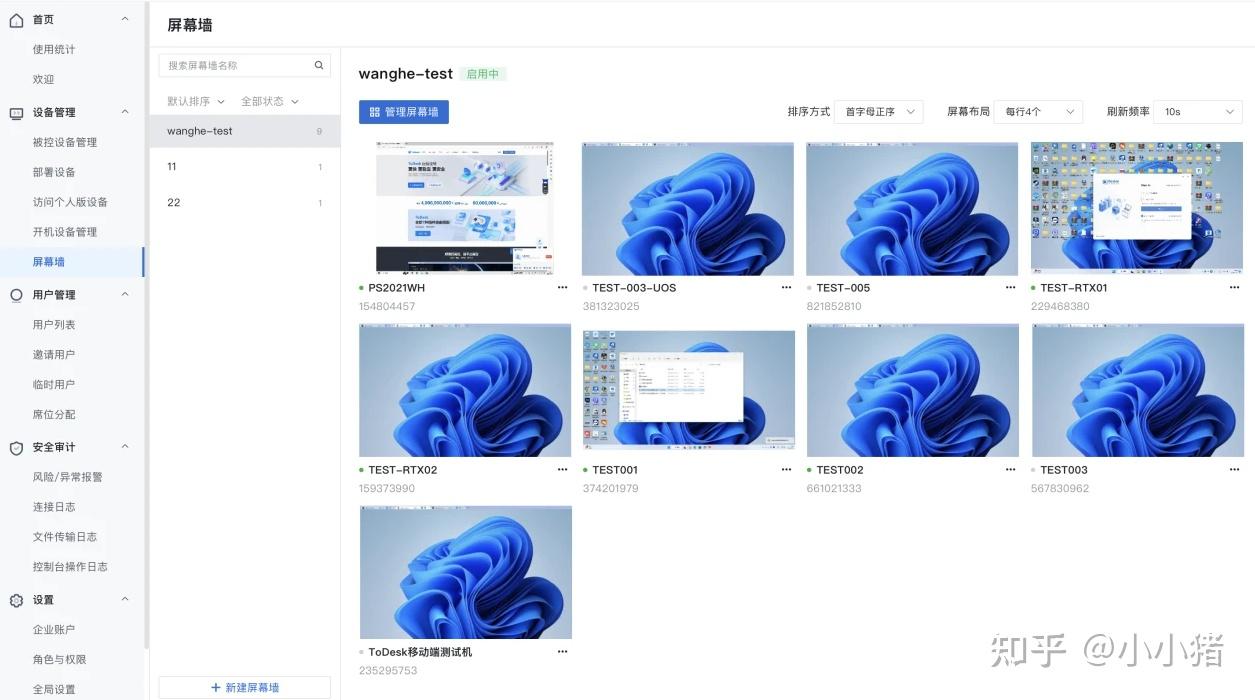Screen dimensions: 1255x700
Task: Open the TEST001 screen thumbnail
Action: point(689,390)
